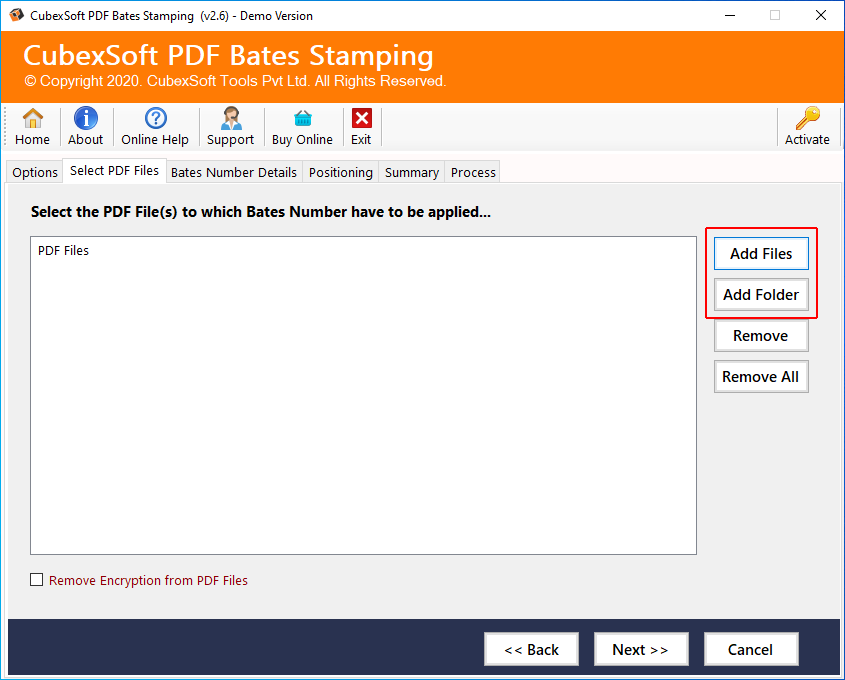Open the About info icon
Screen dimensions: 845x680
[x=85, y=119]
